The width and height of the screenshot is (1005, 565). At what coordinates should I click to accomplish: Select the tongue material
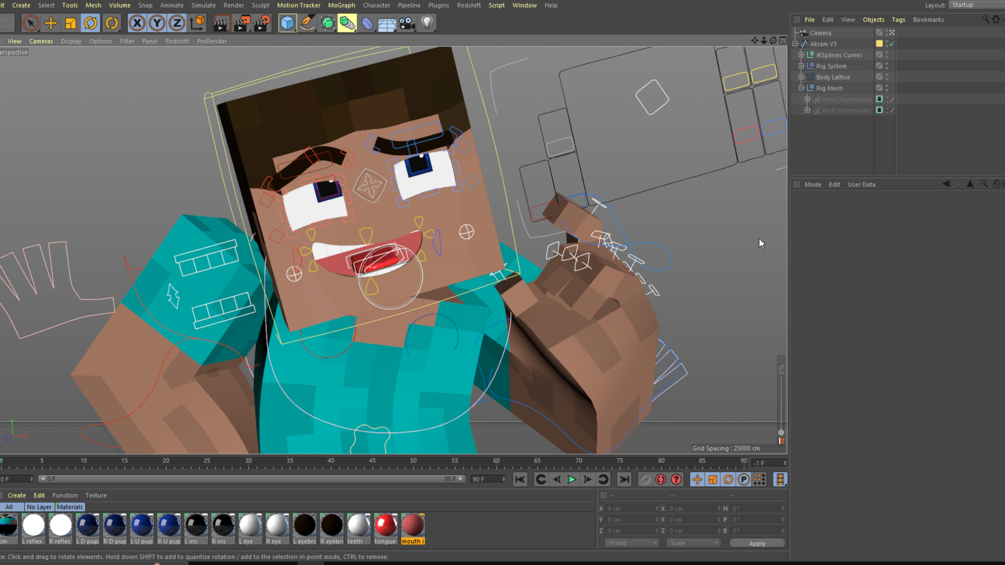pyautogui.click(x=386, y=528)
